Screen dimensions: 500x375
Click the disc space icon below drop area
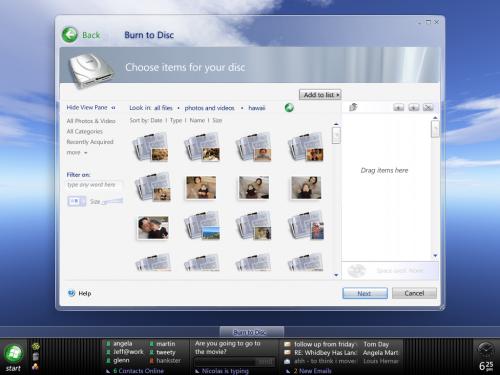[357, 271]
